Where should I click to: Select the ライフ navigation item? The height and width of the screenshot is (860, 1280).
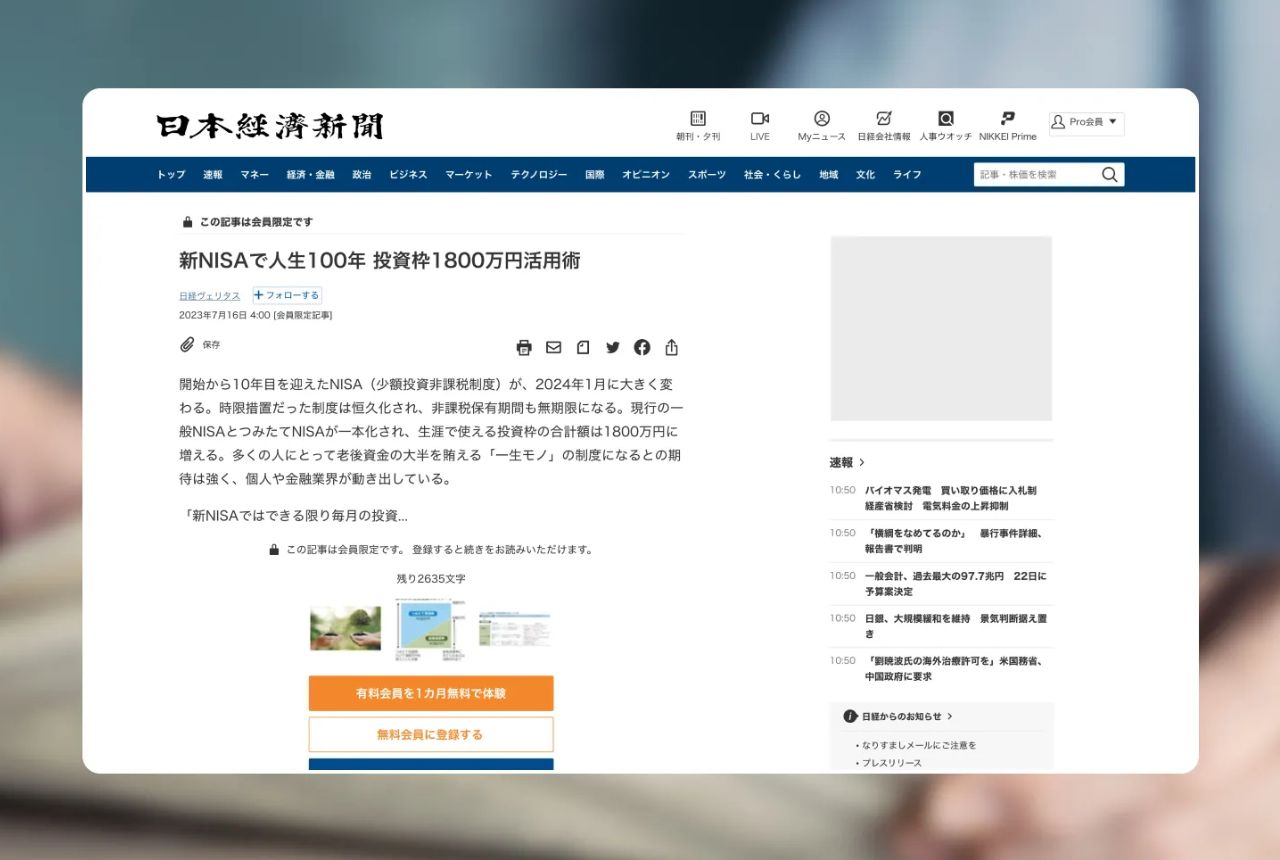click(908, 175)
